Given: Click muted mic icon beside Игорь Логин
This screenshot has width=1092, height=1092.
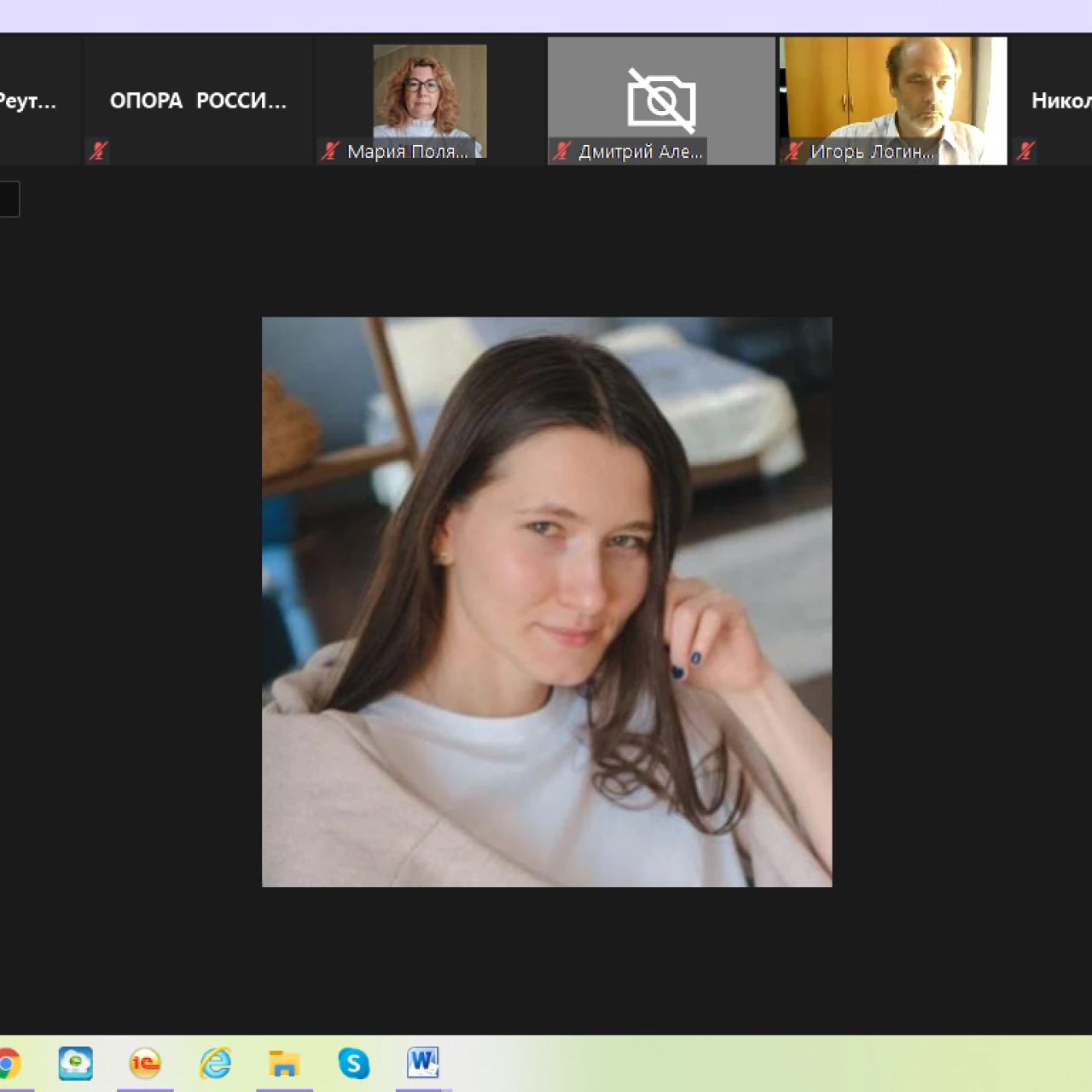Looking at the screenshot, I should 793,151.
